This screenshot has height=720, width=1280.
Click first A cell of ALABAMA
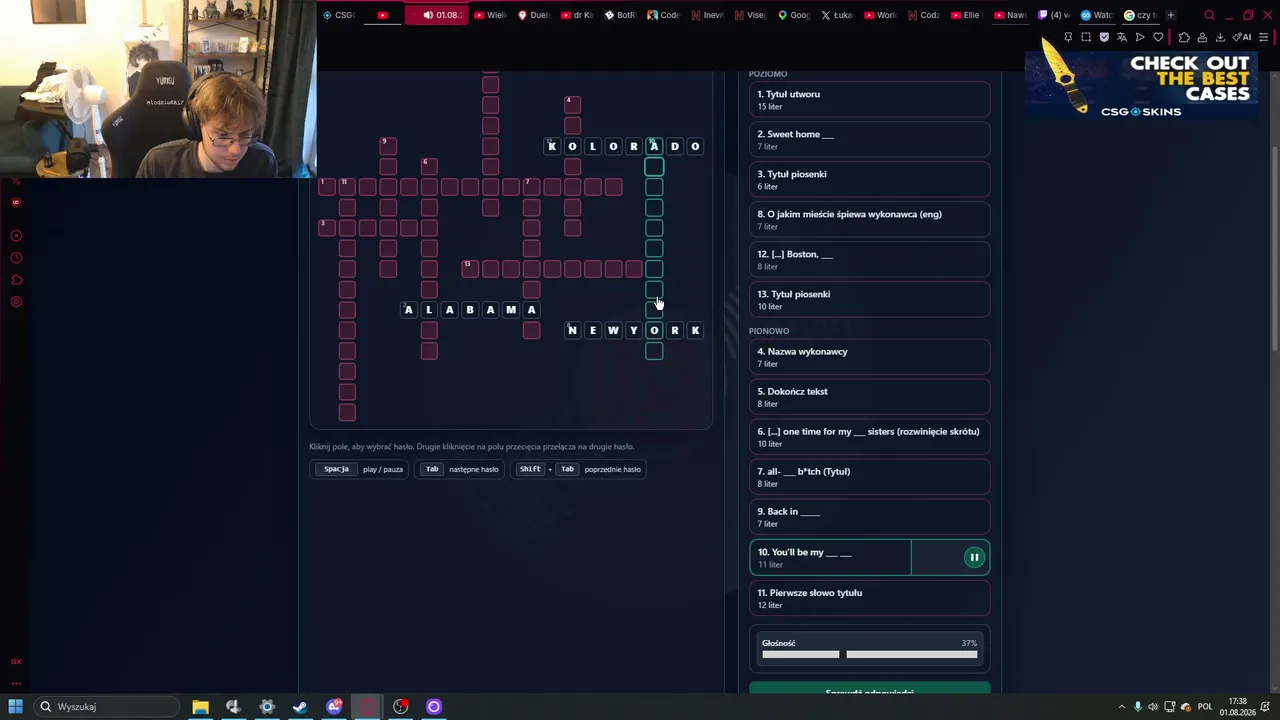click(408, 310)
